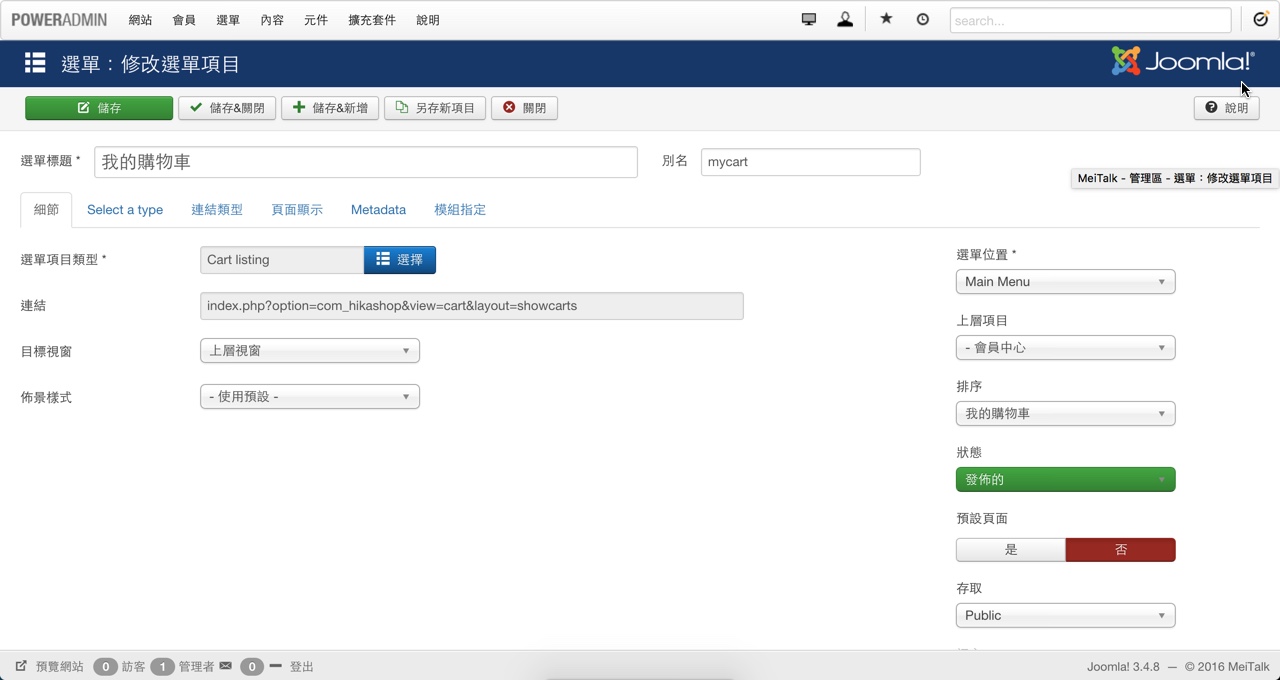Click into the 選單標題 text field
The height and width of the screenshot is (680, 1280).
[x=366, y=162]
